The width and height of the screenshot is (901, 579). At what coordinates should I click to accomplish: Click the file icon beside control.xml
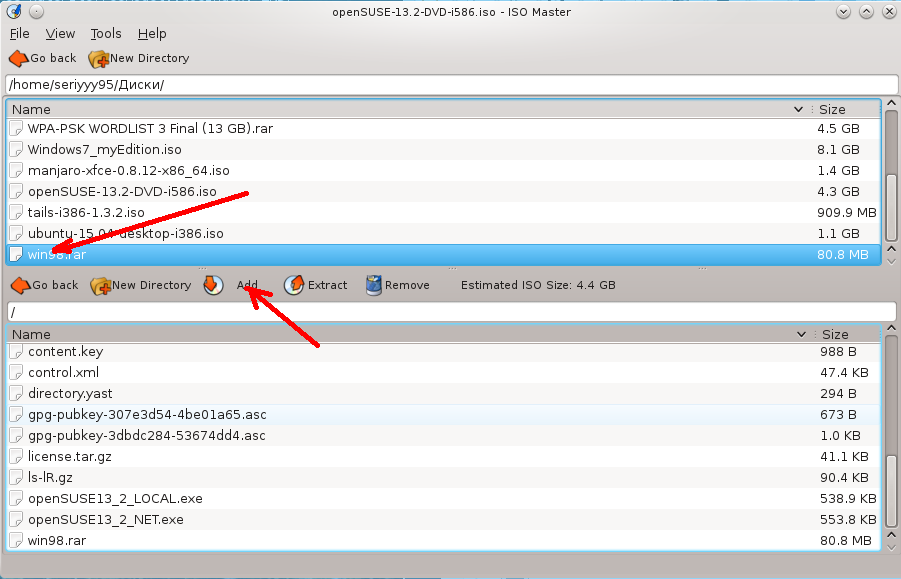pos(16,372)
